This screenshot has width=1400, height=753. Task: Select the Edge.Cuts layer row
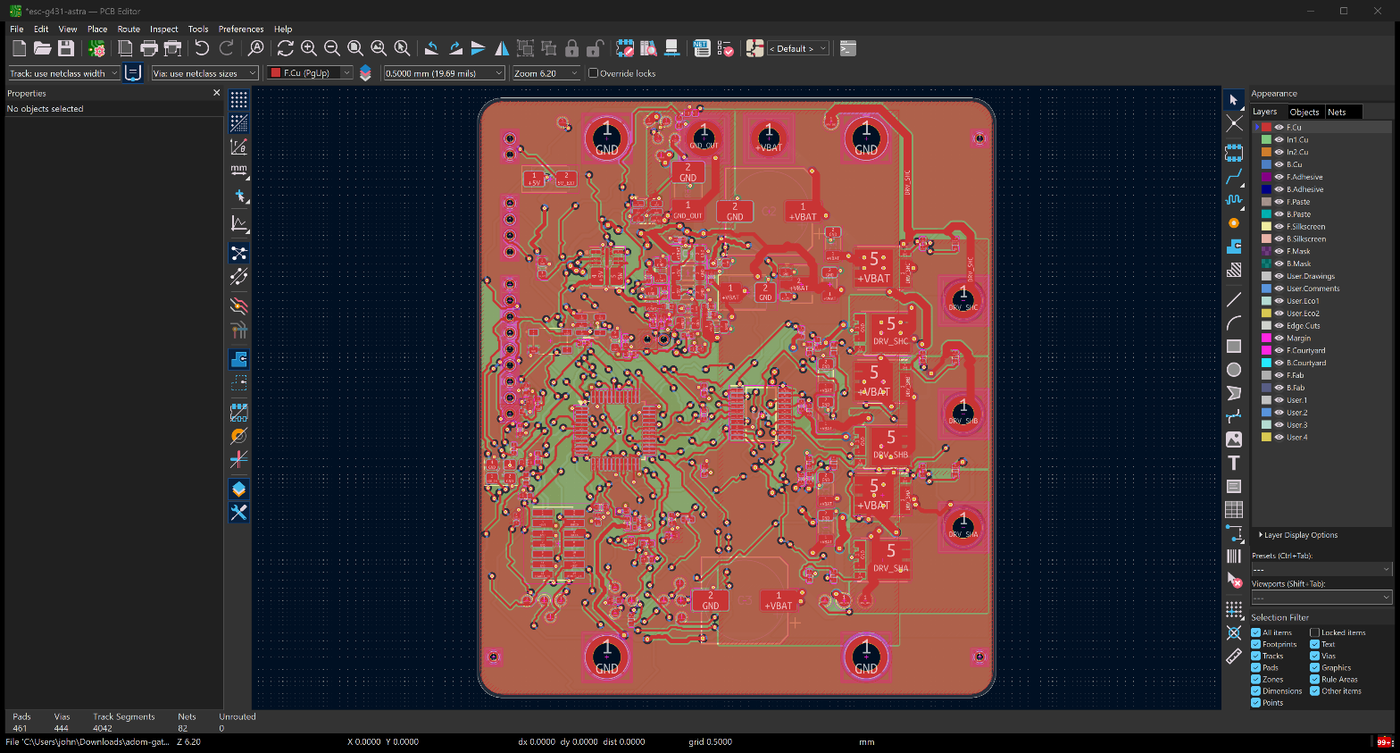[1321, 326]
